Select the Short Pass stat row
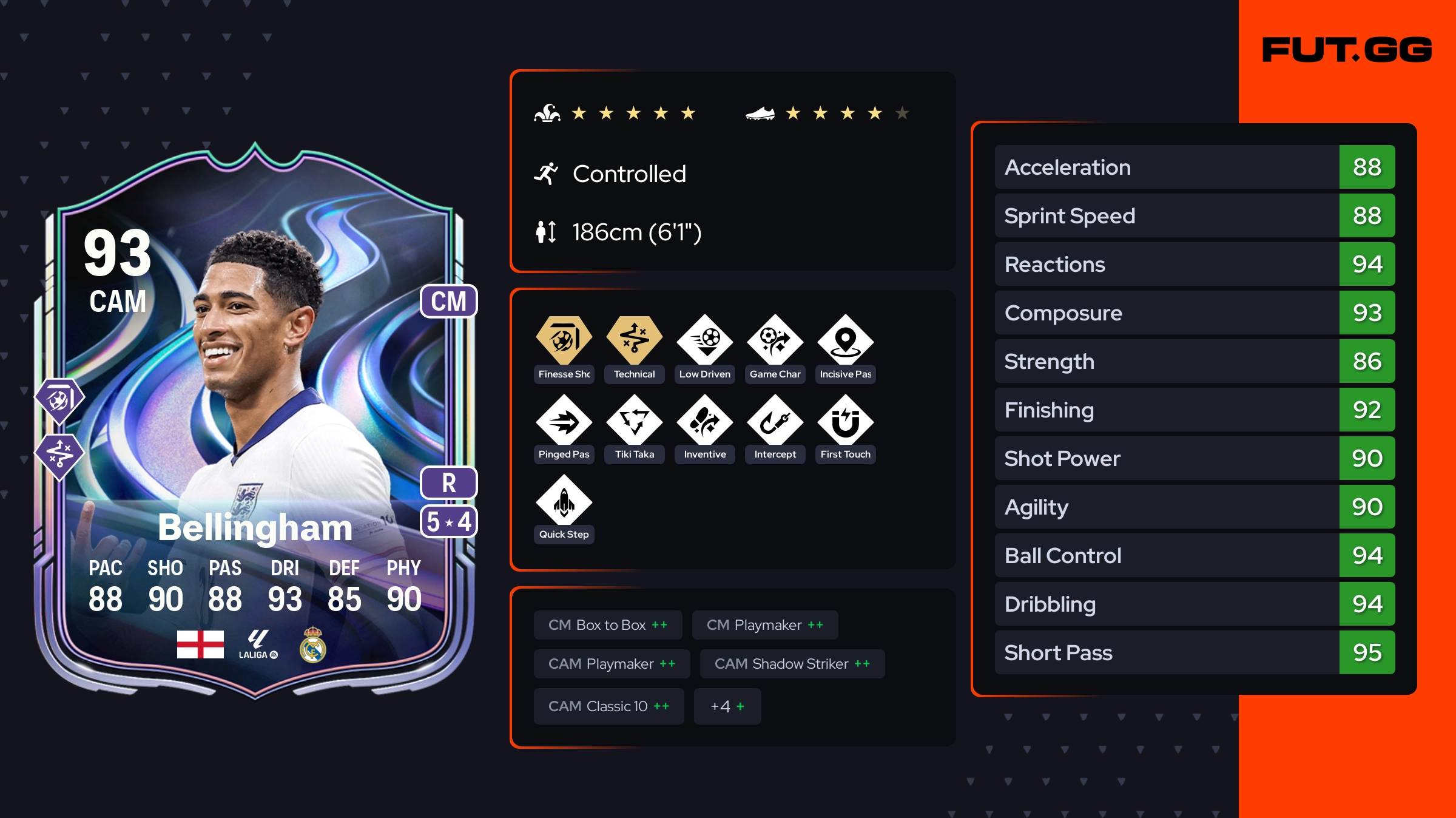 pyautogui.click(x=1195, y=652)
